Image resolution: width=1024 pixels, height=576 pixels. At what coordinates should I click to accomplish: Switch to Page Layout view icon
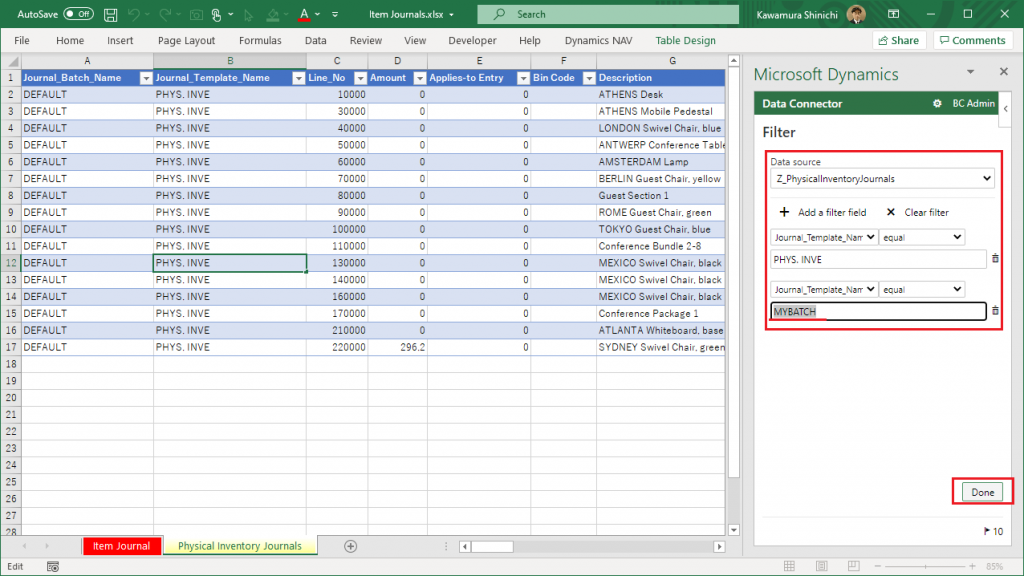(822, 566)
